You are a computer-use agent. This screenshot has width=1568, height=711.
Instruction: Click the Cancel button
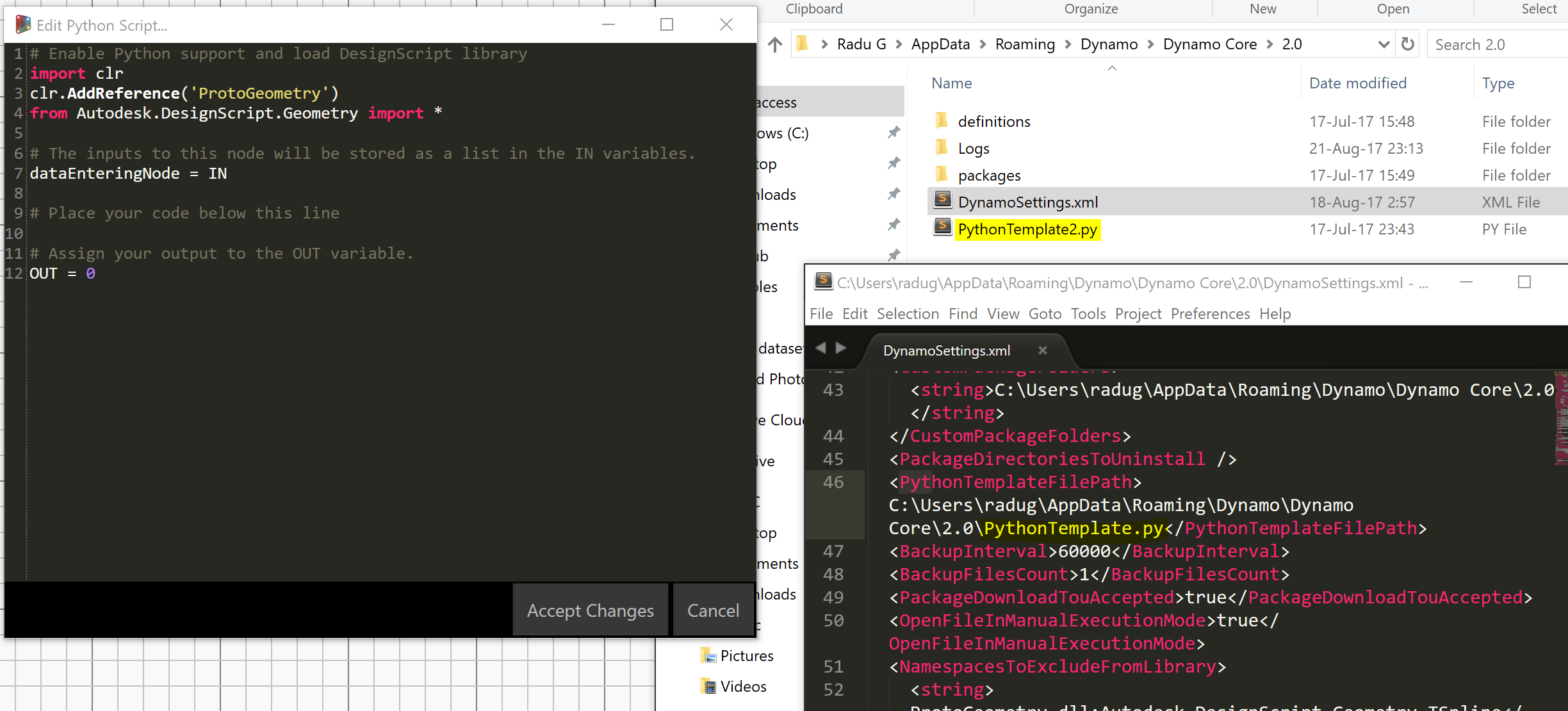[x=712, y=609]
